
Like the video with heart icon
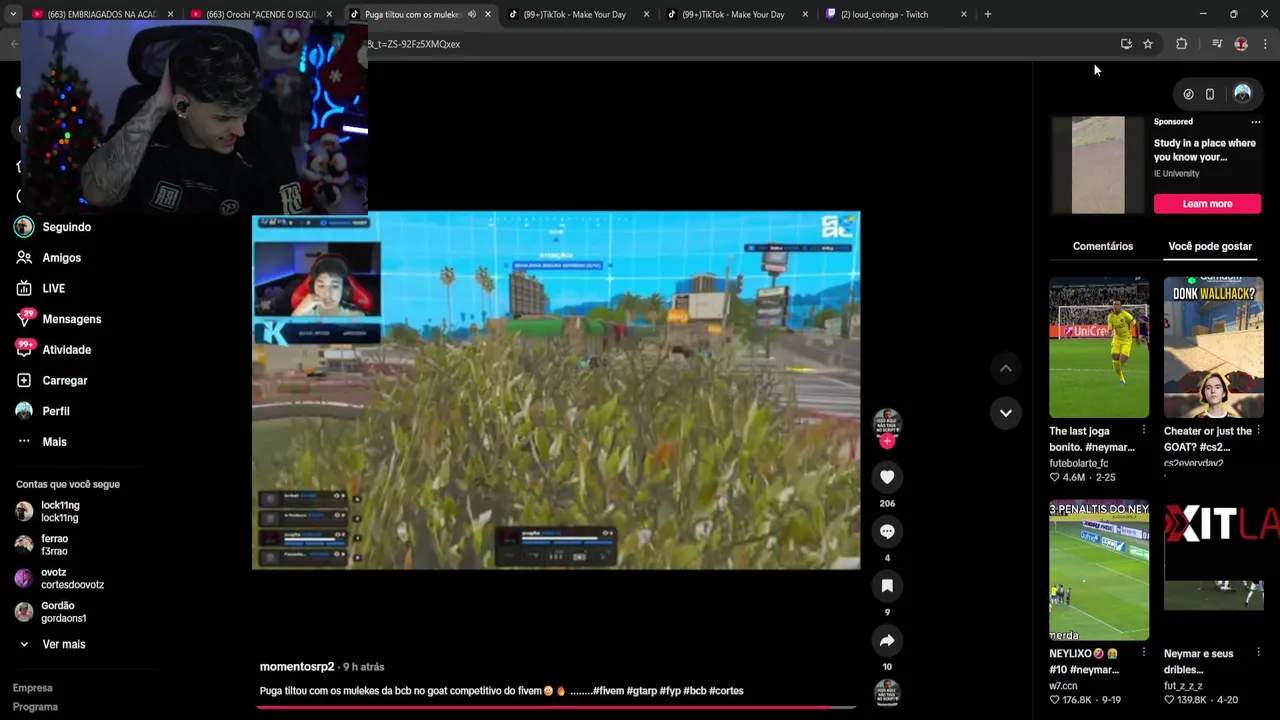tap(887, 477)
